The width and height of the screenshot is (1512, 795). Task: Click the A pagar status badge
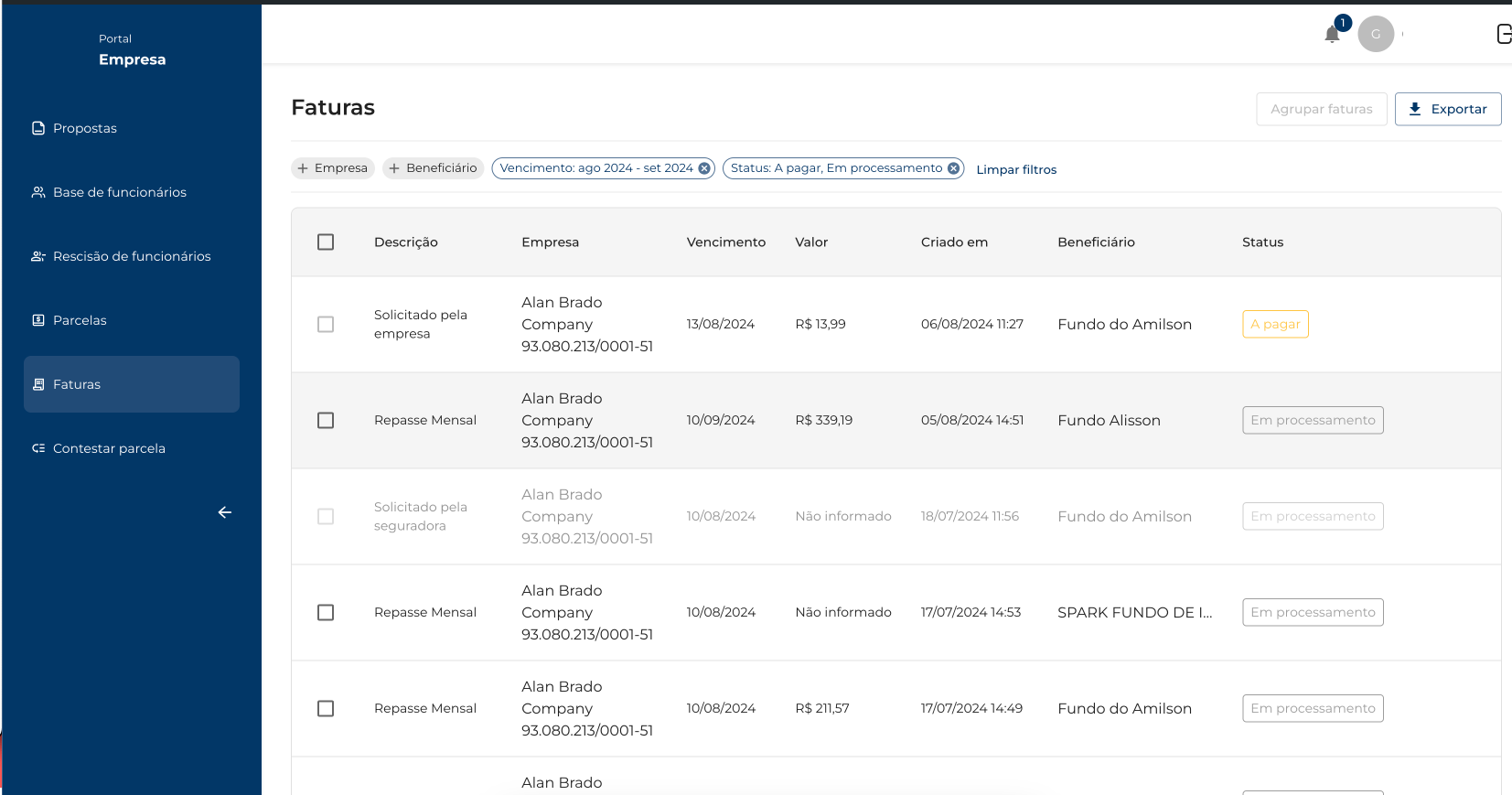coord(1275,325)
